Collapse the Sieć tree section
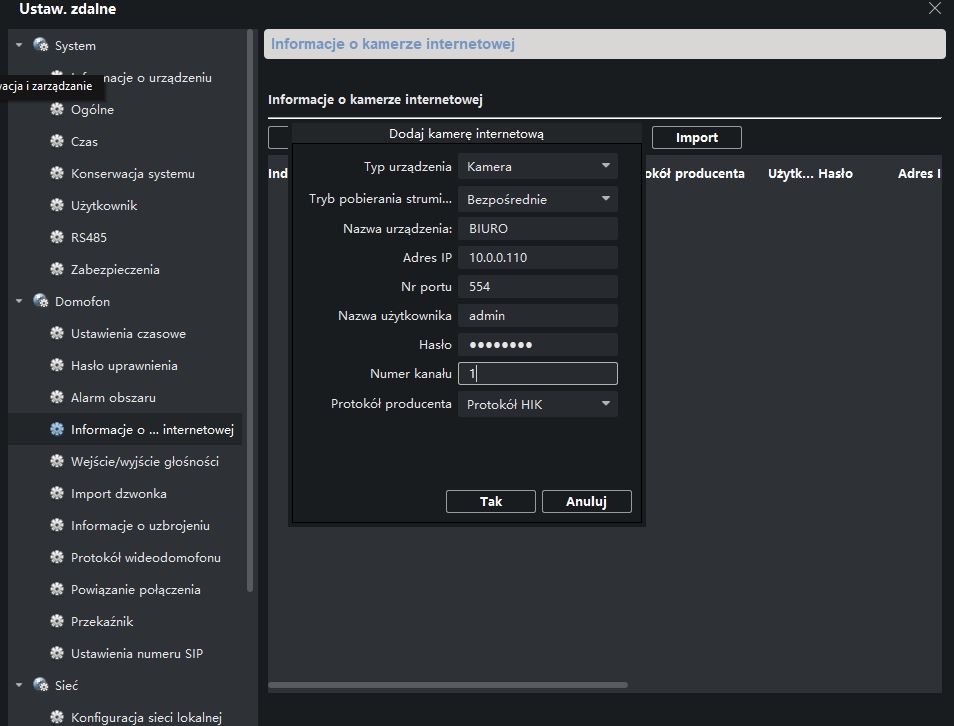This screenshot has height=726, width=954. click(x=18, y=686)
